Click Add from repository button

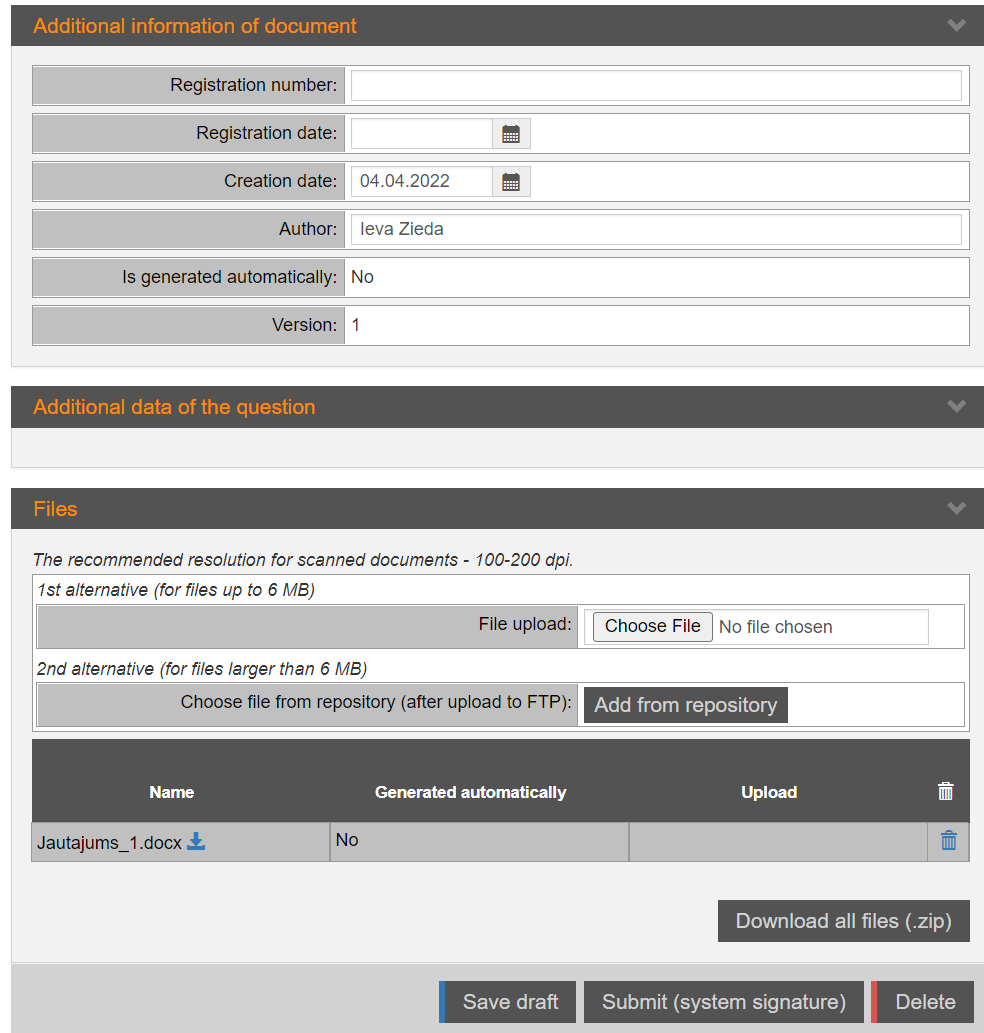tap(685, 705)
